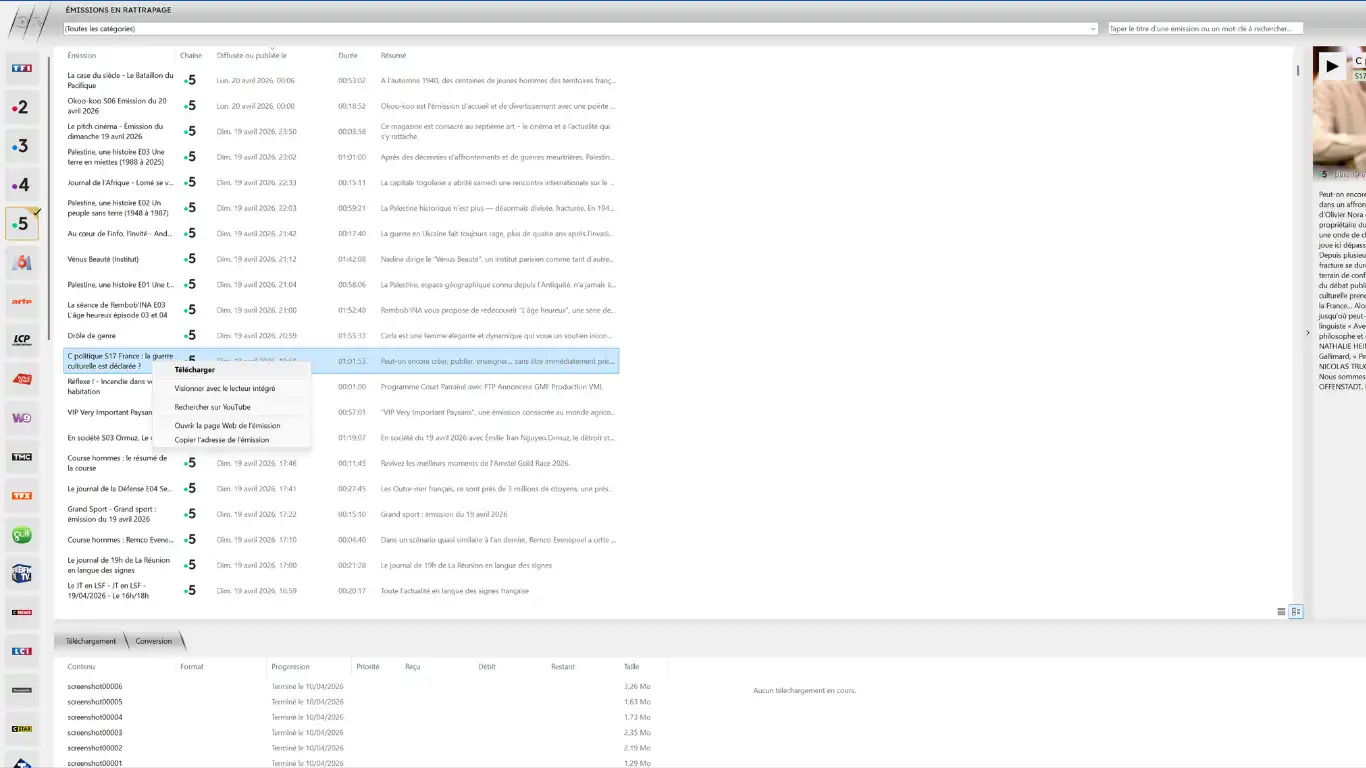This screenshot has height=768, width=1366.
Task: Toggle the selected France 5 channel button
Action: point(21,224)
